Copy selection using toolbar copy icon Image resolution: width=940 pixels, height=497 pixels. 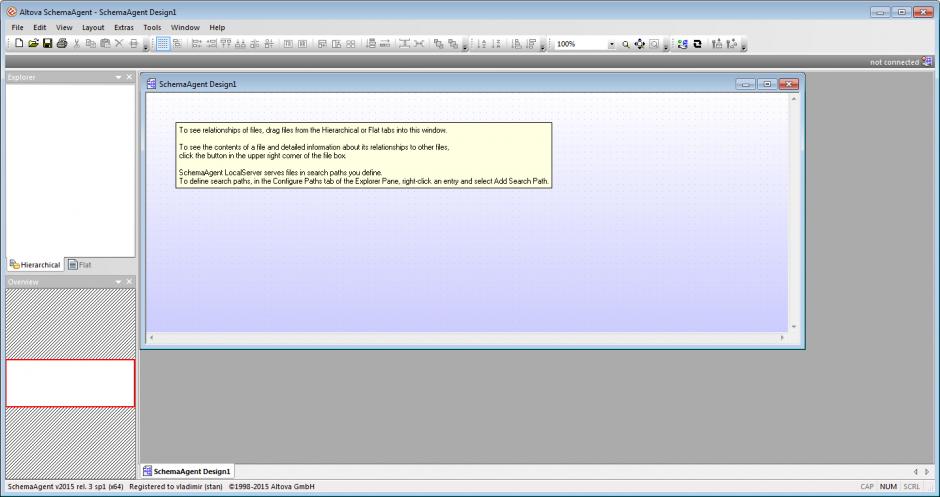coord(91,44)
